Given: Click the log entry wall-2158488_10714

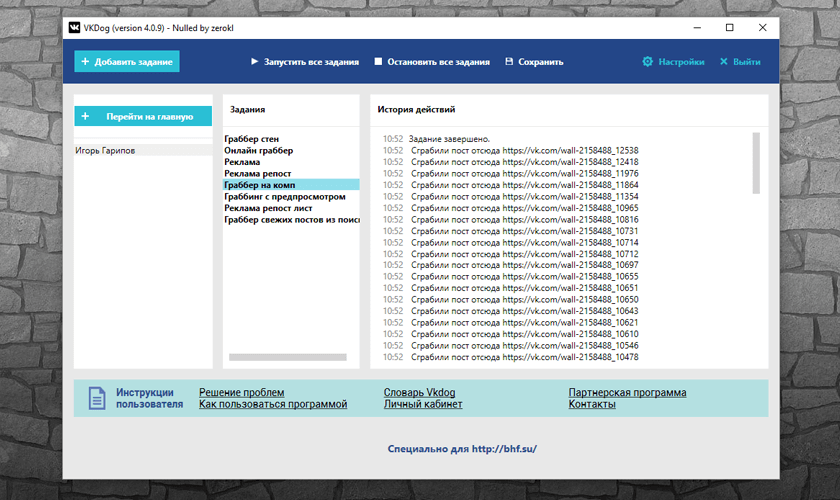Looking at the screenshot, I should [511, 243].
